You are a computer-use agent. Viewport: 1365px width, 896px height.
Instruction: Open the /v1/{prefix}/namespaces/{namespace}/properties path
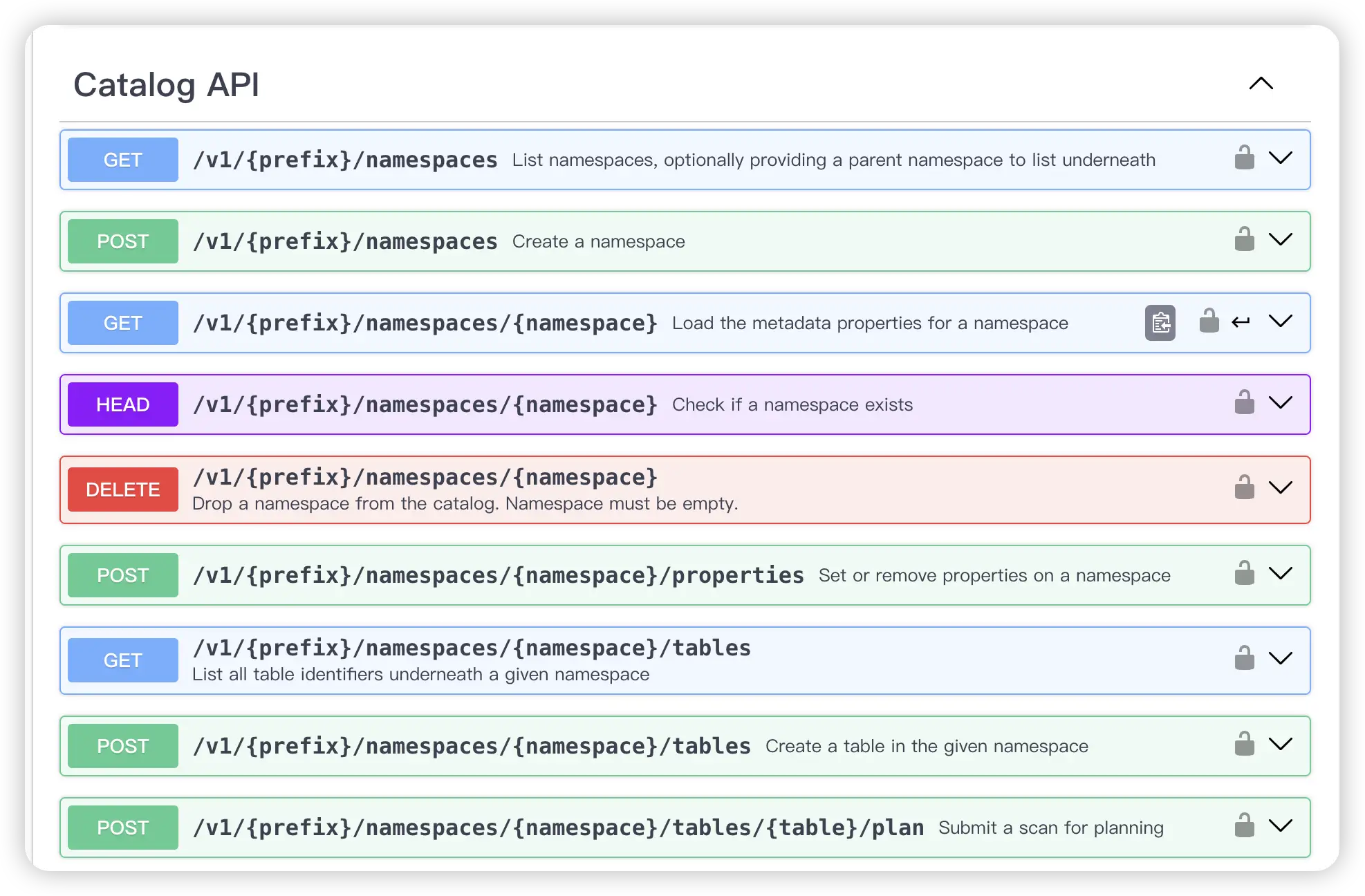point(498,575)
